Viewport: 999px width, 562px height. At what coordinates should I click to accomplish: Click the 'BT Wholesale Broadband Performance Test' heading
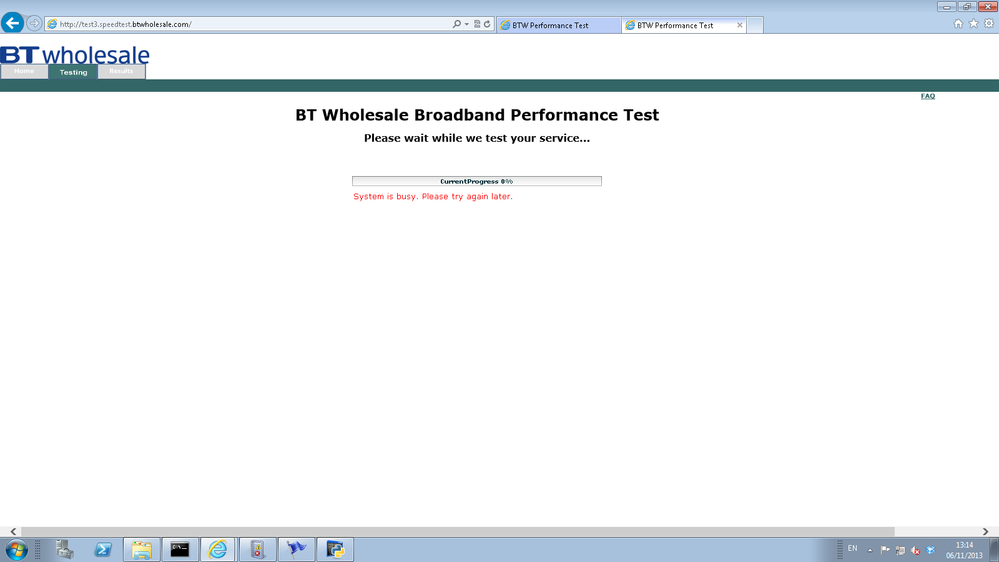477,115
